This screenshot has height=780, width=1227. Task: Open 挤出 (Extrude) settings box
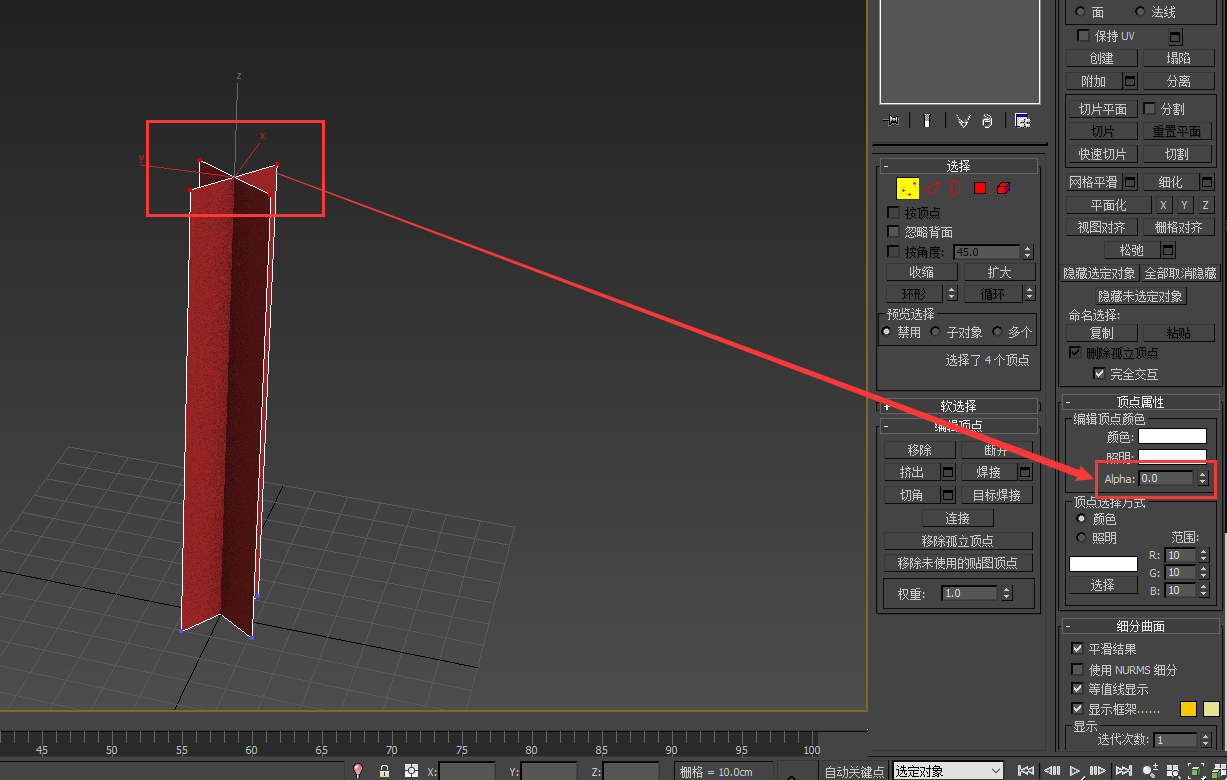click(948, 472)
